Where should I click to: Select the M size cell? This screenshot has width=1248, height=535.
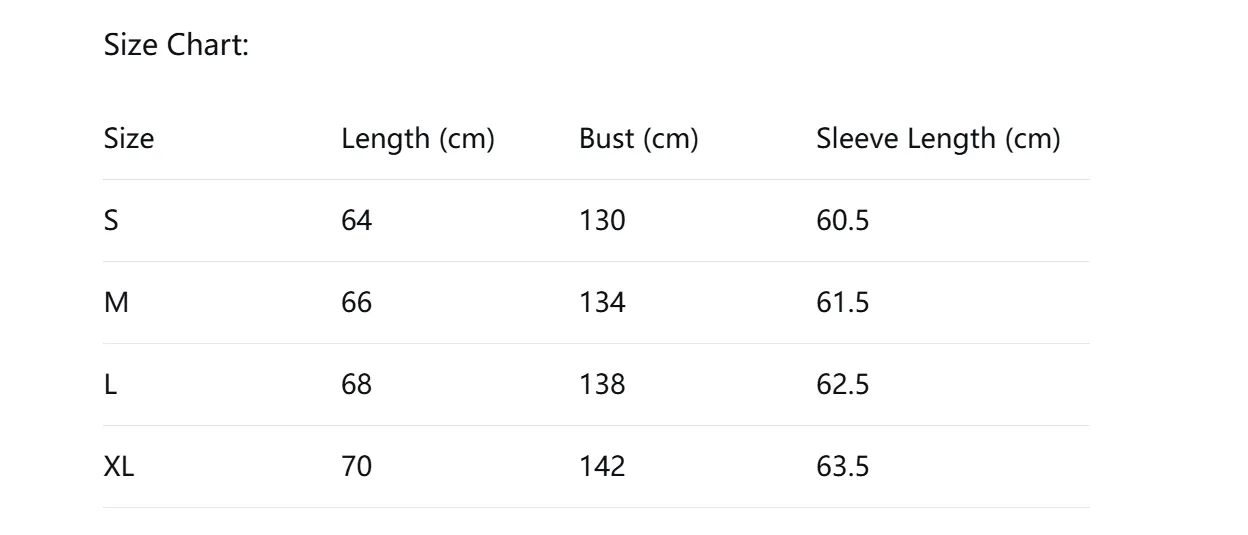[x=116, y=303]
